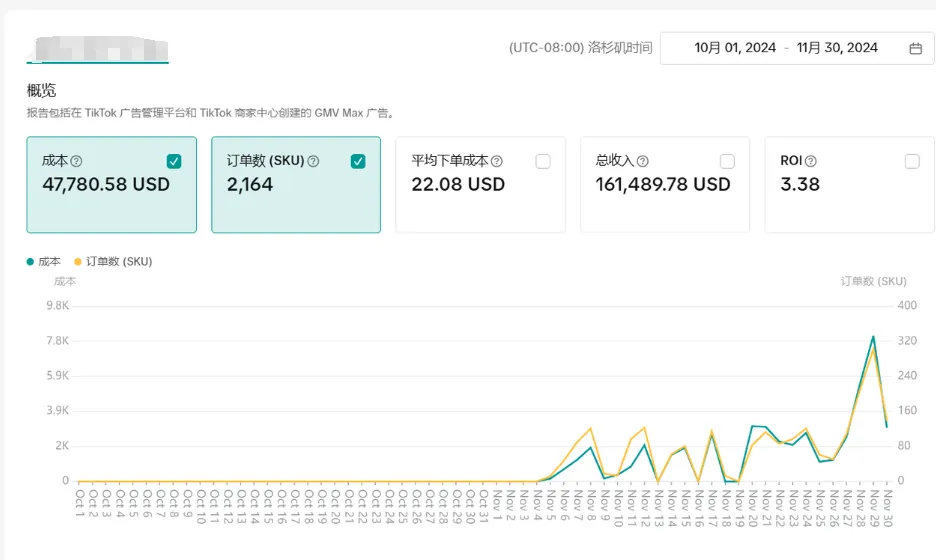Viewport: 936px width, 560px height.
Task: Click help icon next to ROI
Action: [811, 161]
